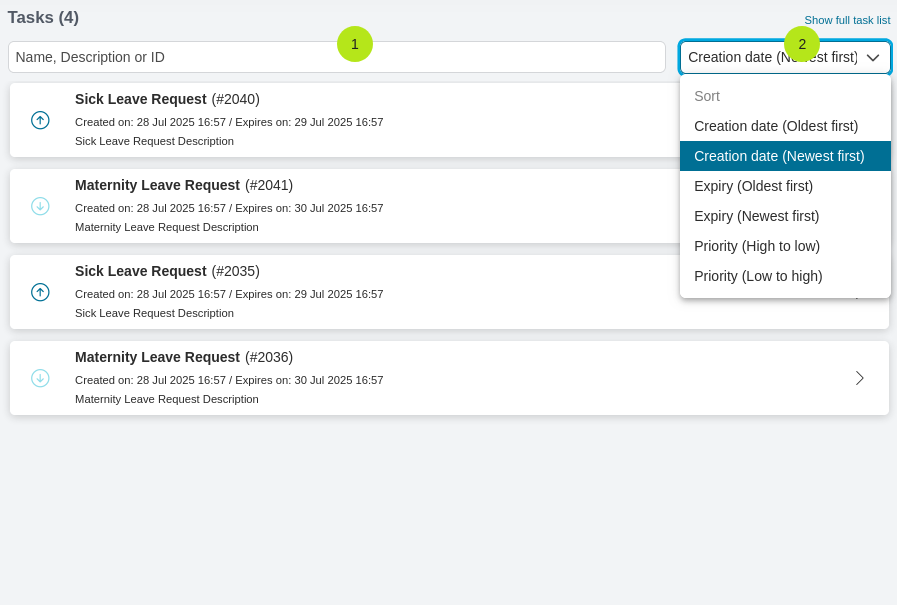The width and height of the screenshot is (897, 605).
Task: Click the Name, Description or ID search field
Action: pyautogui.click(x=335, y=57)
